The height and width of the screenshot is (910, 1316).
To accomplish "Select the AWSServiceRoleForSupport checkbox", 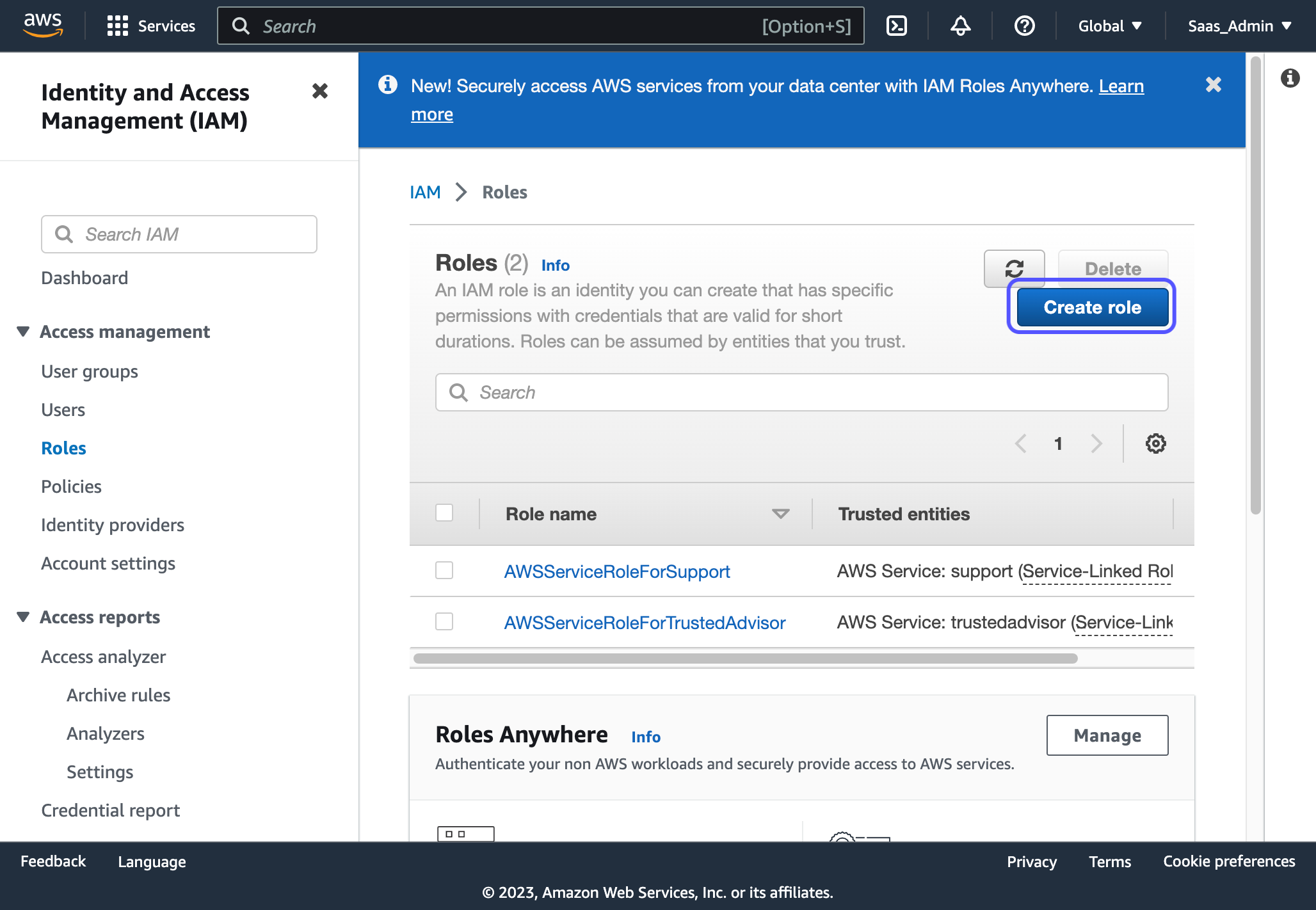I will (444, 570).
